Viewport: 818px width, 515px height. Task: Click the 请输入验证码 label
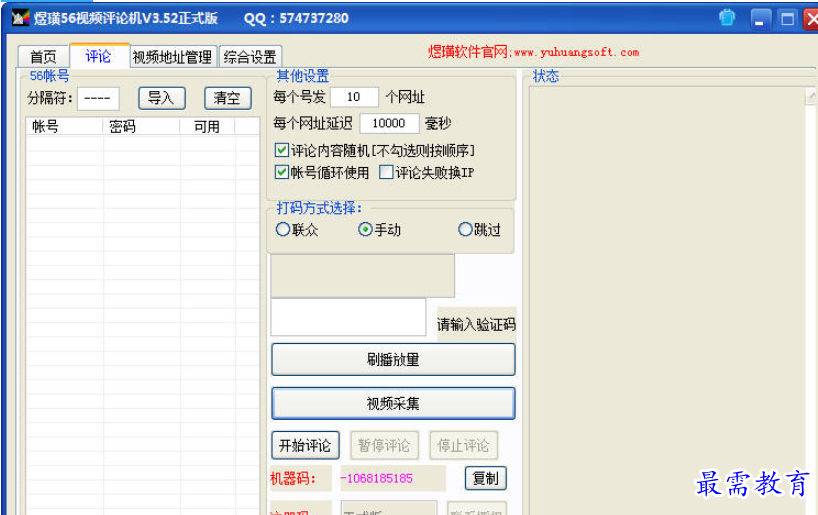pos(476,325)
